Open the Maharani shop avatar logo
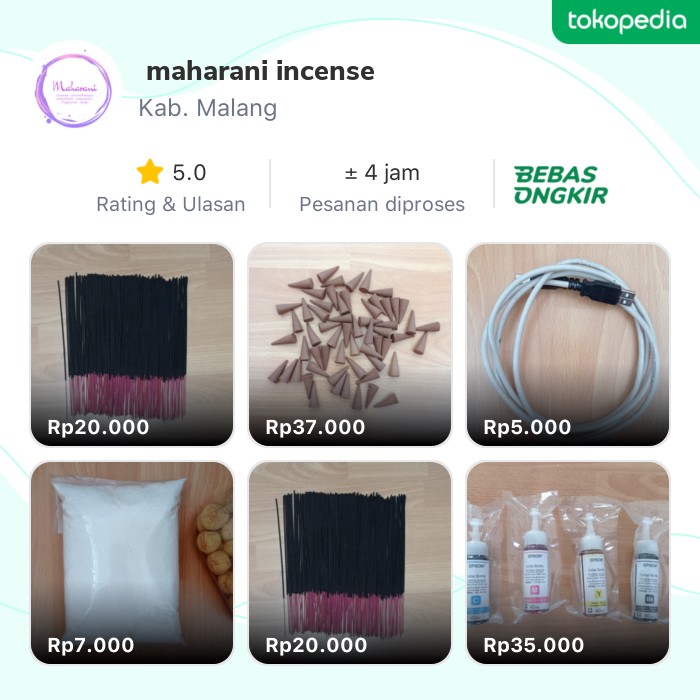The height and width of the screenshot is (700, 700). [x=73, y=92]
